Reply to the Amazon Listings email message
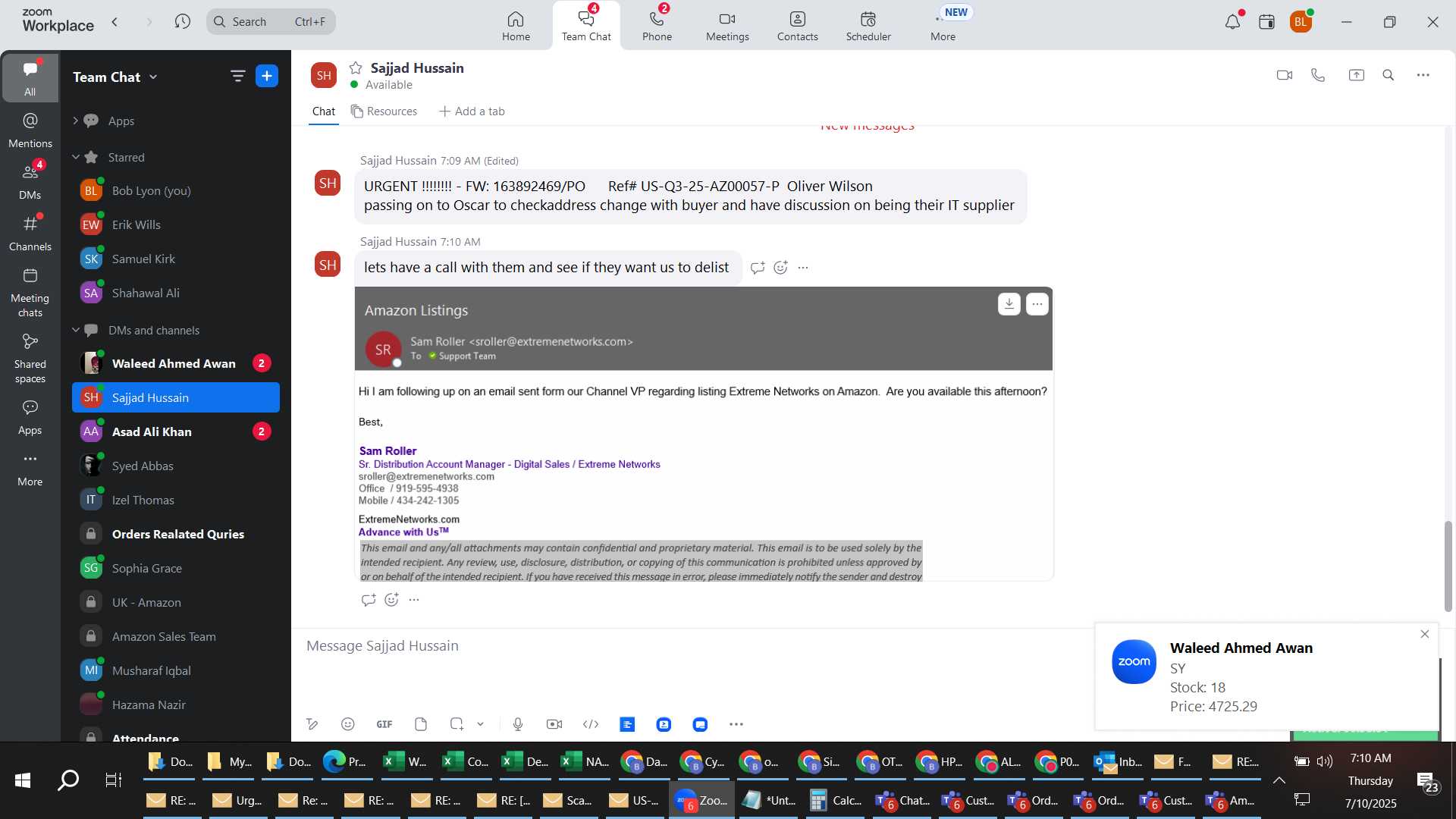The height and width of the screenshot is (819, 1456). [369, 600]
